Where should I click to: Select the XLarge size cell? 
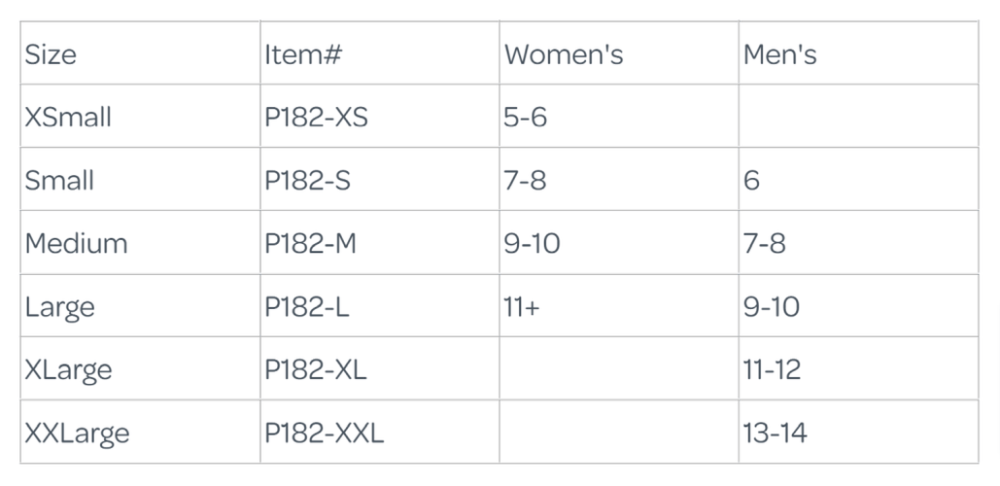click(68, 369)
